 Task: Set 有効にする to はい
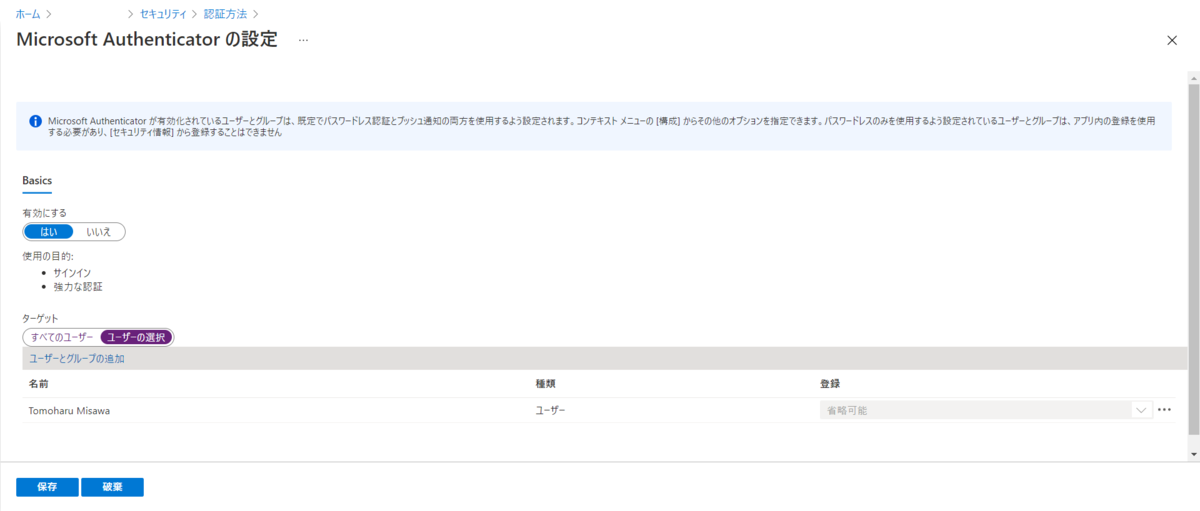[x=49, y=232]
